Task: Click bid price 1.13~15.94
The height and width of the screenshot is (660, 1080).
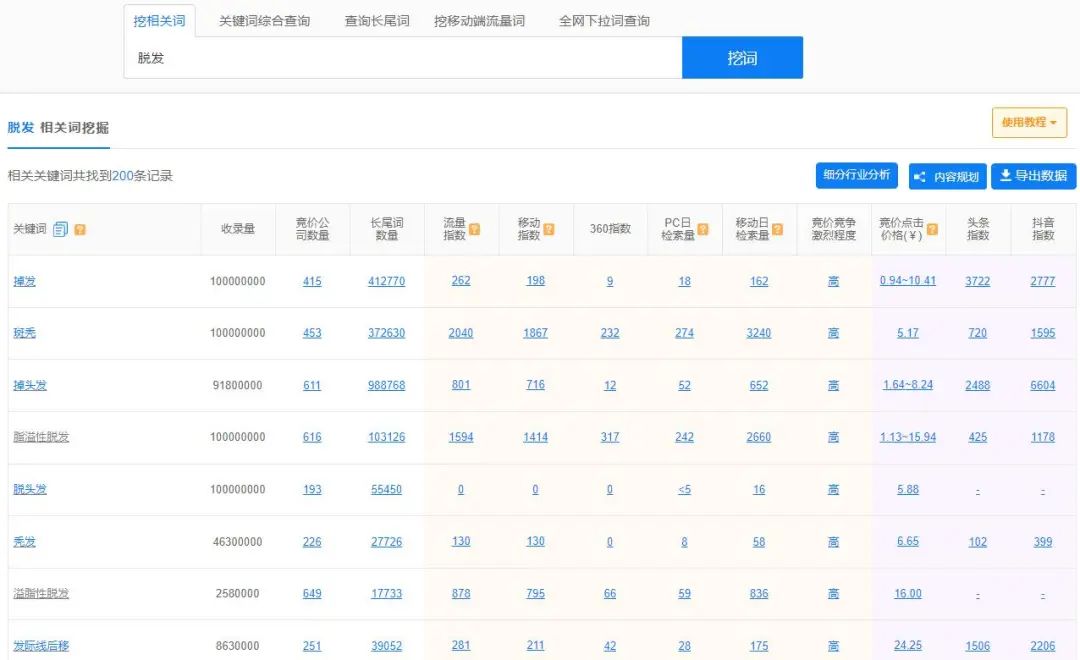Action: click(x=908, y=437)
